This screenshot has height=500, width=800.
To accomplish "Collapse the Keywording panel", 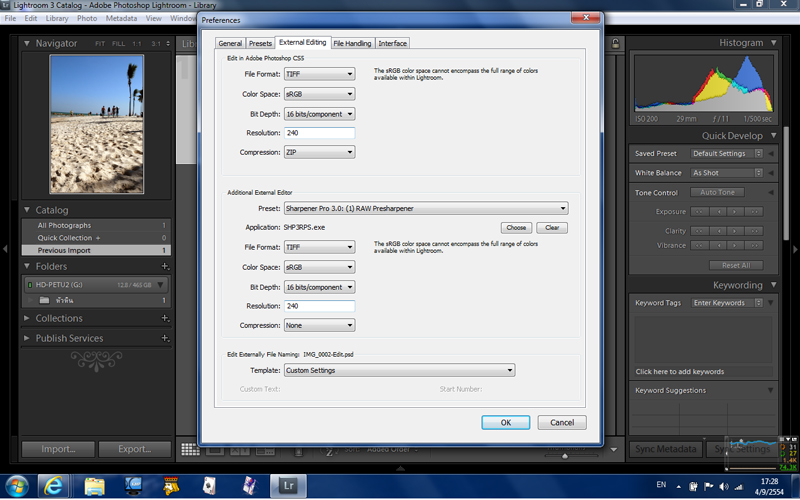I will tap(773, 285).
